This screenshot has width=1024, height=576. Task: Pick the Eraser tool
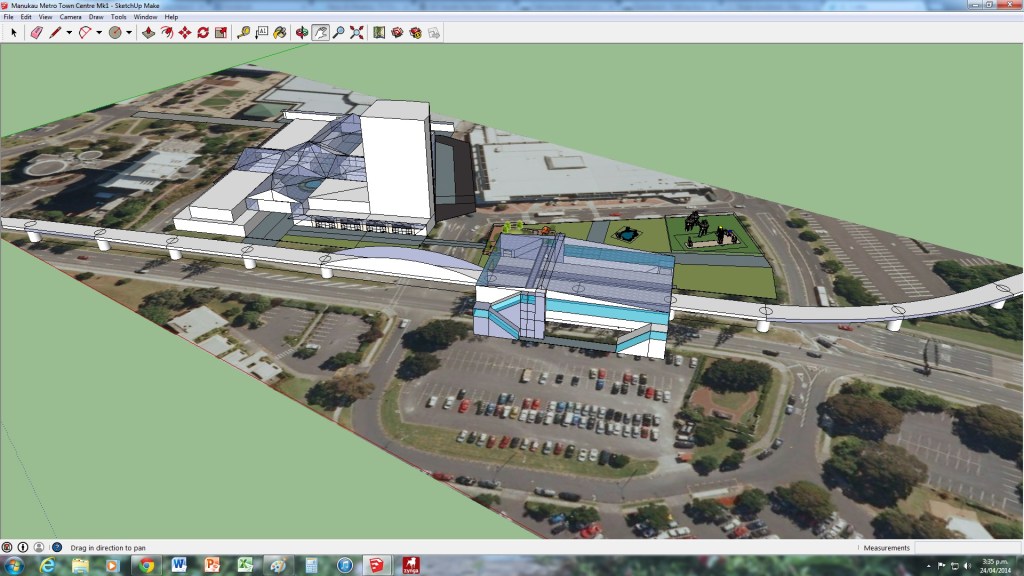tap(36, 31)
